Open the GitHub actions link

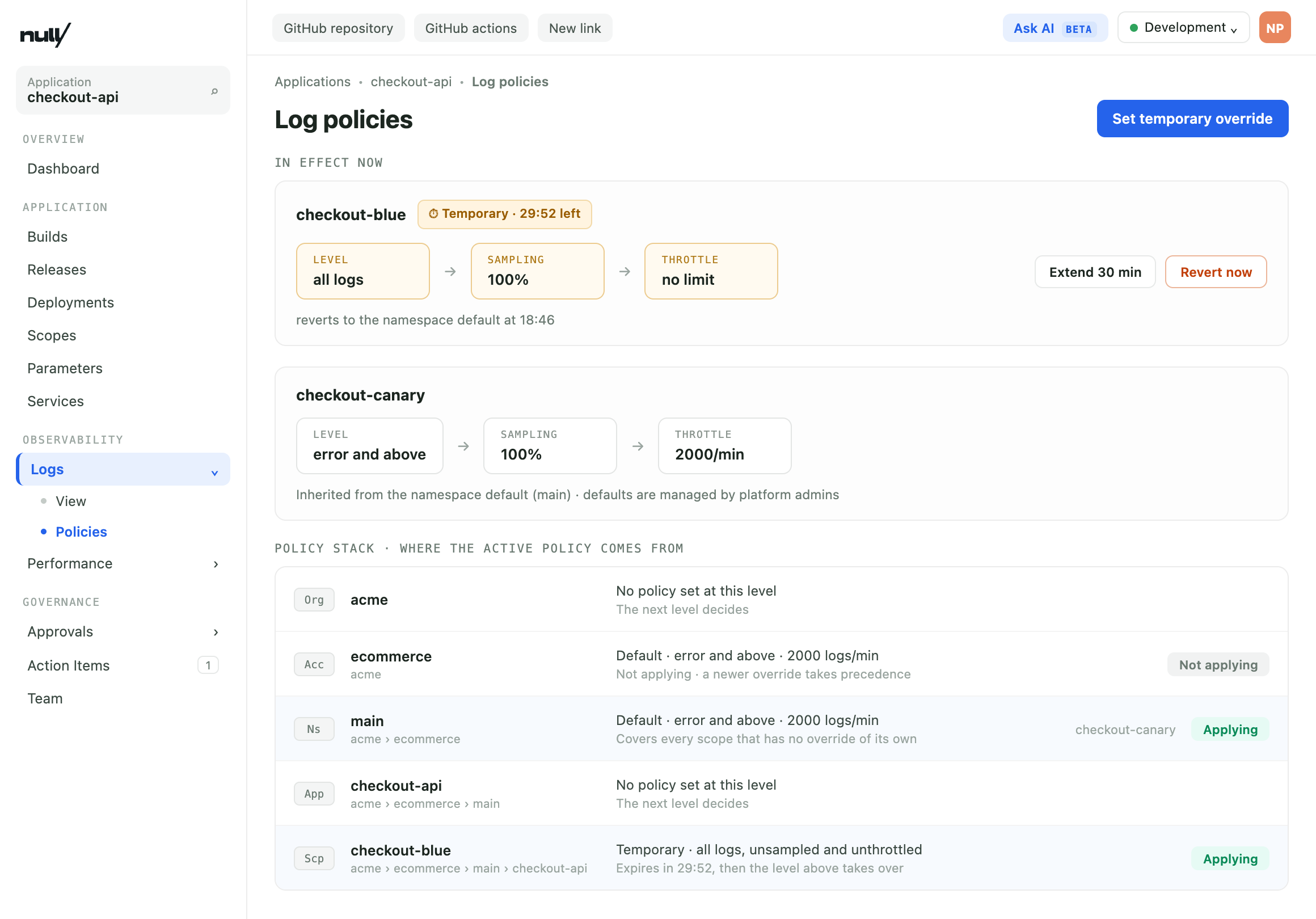471,28
